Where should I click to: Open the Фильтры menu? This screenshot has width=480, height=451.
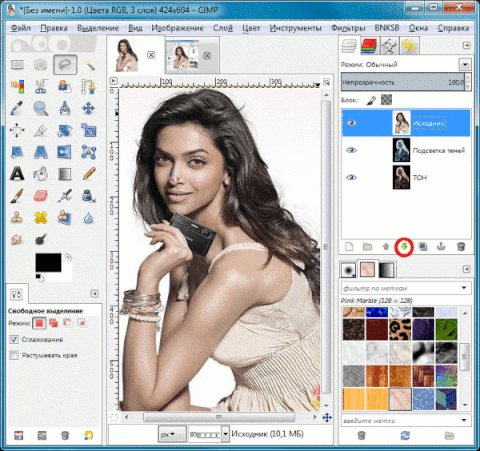[x=348, y=28]
